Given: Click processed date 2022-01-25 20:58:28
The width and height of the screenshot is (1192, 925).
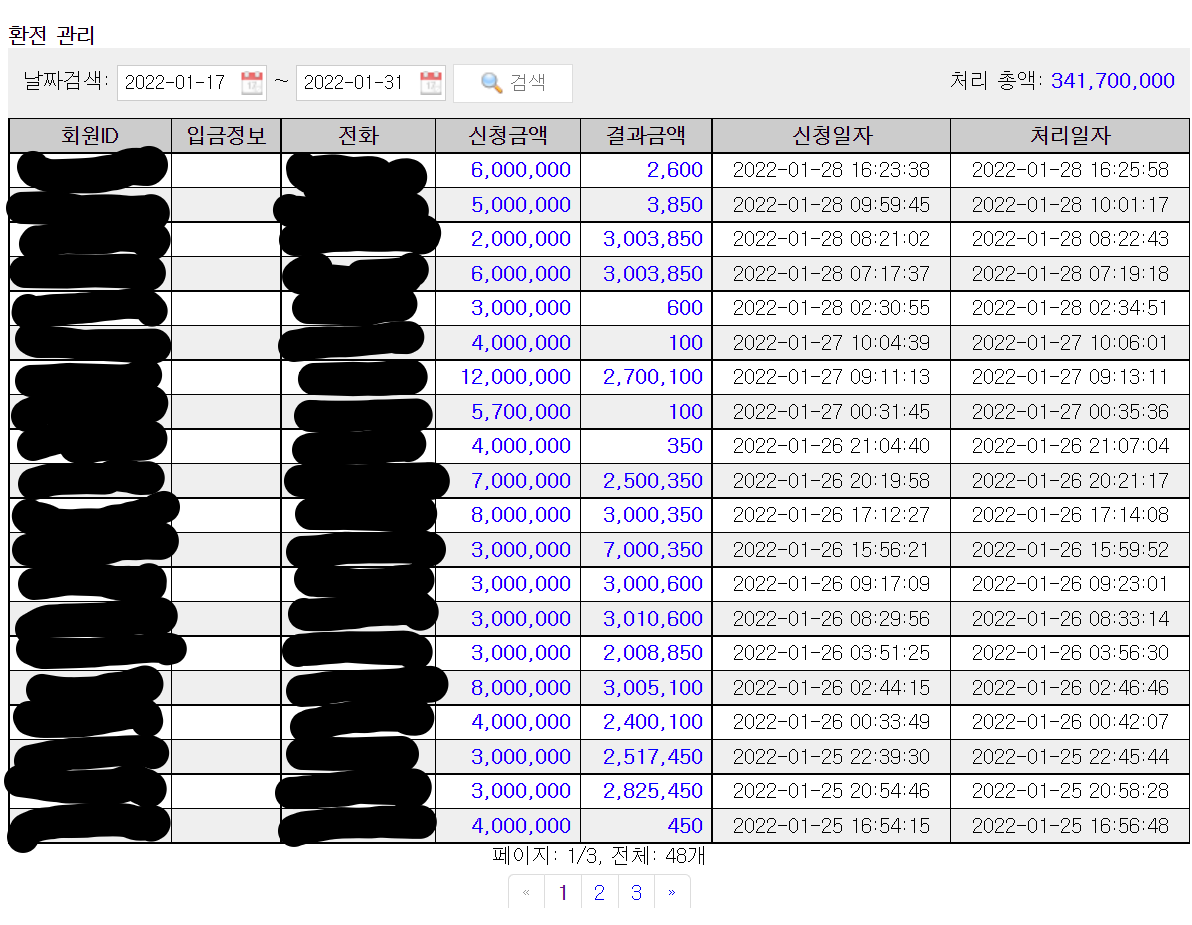Looking at the screenshot, I should click(x=1070, y=791).
